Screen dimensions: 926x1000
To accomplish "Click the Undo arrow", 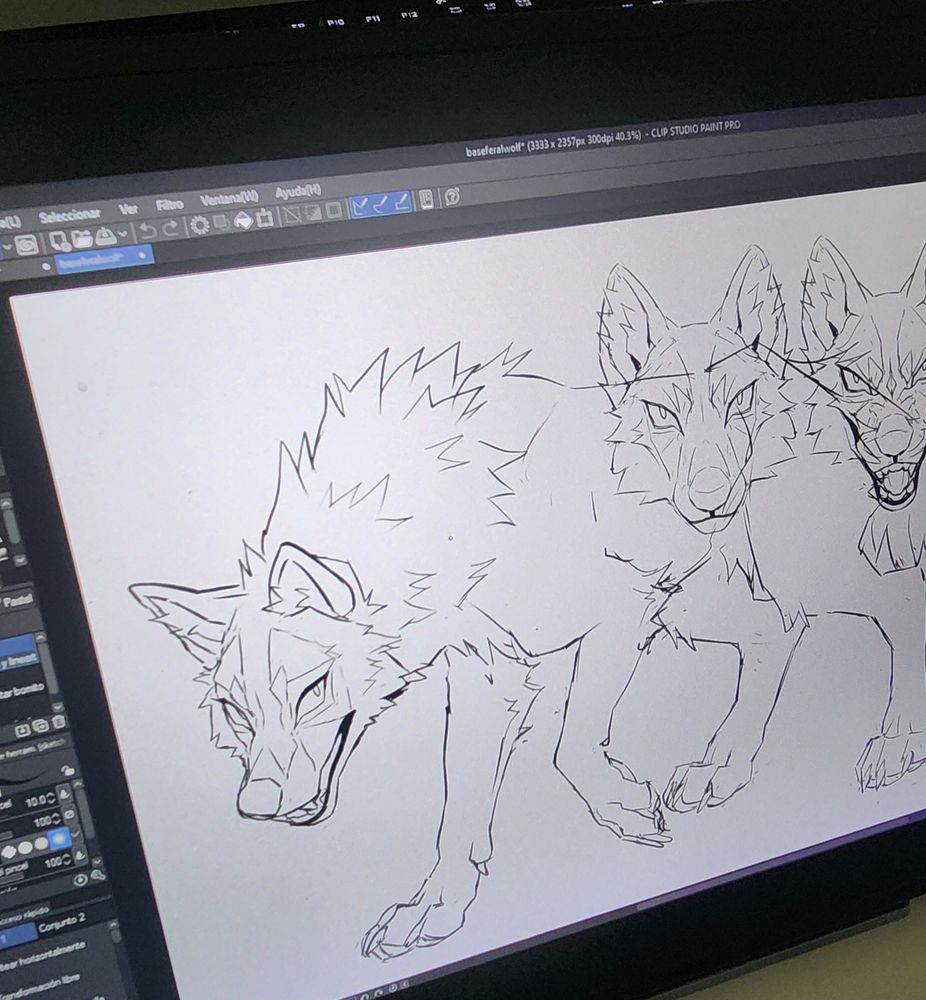I will (148, 231).
